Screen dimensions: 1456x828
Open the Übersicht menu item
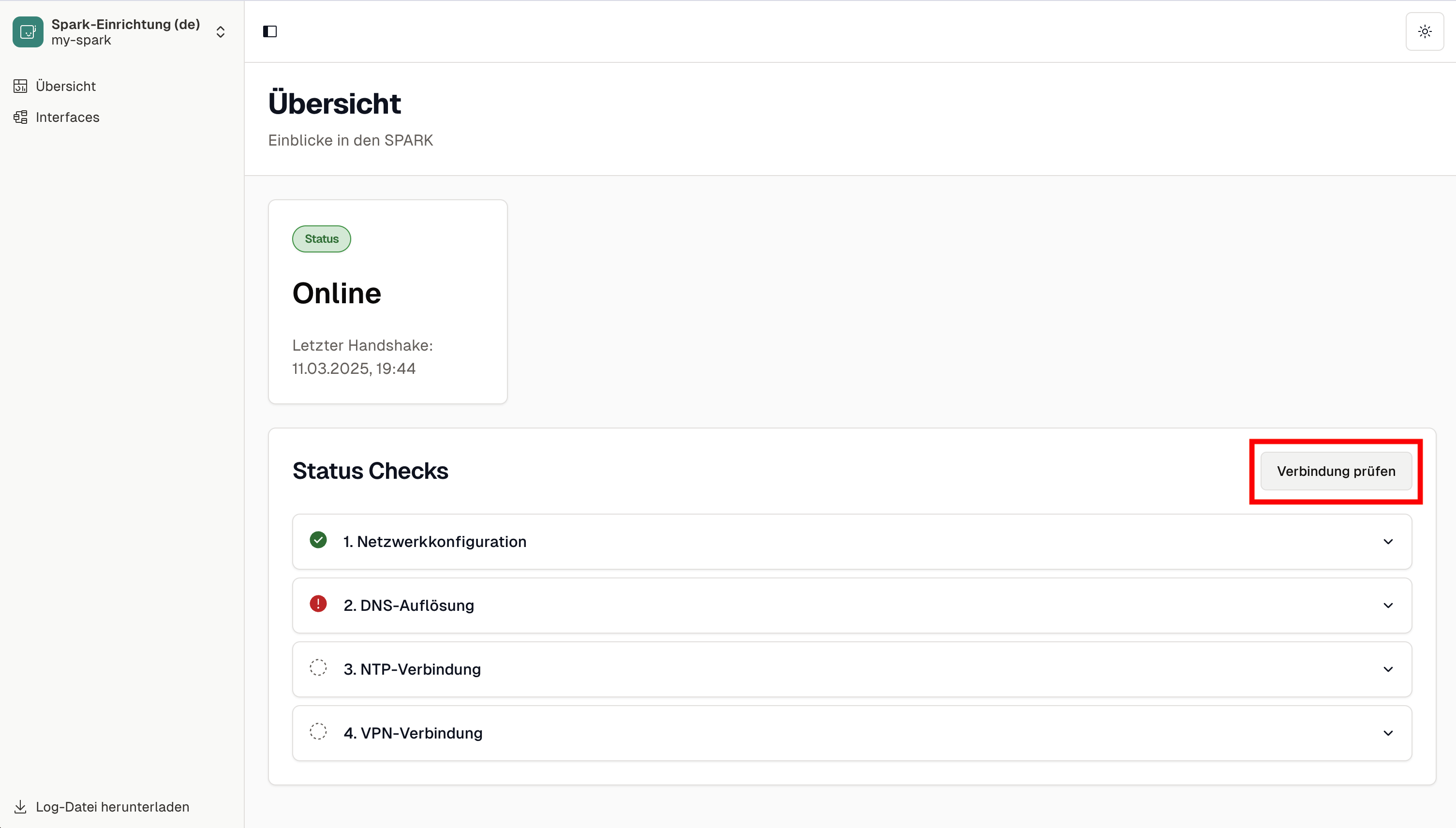[x=65, y=86]
